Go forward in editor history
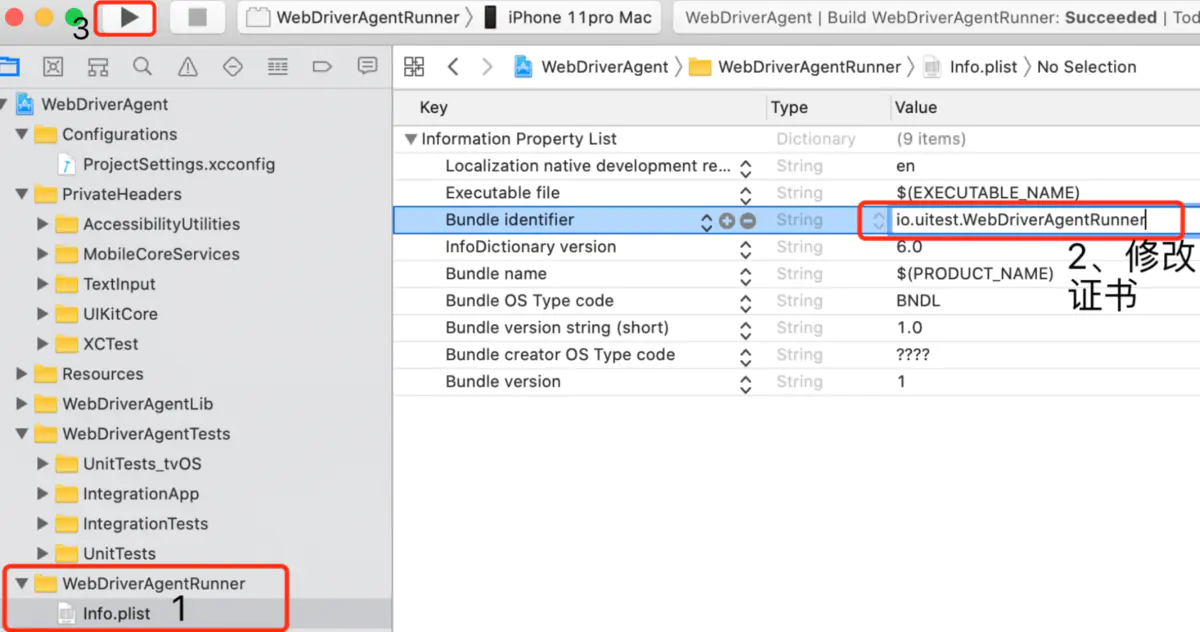Screen dimensions: 1200x632 [x=487, y=67]
